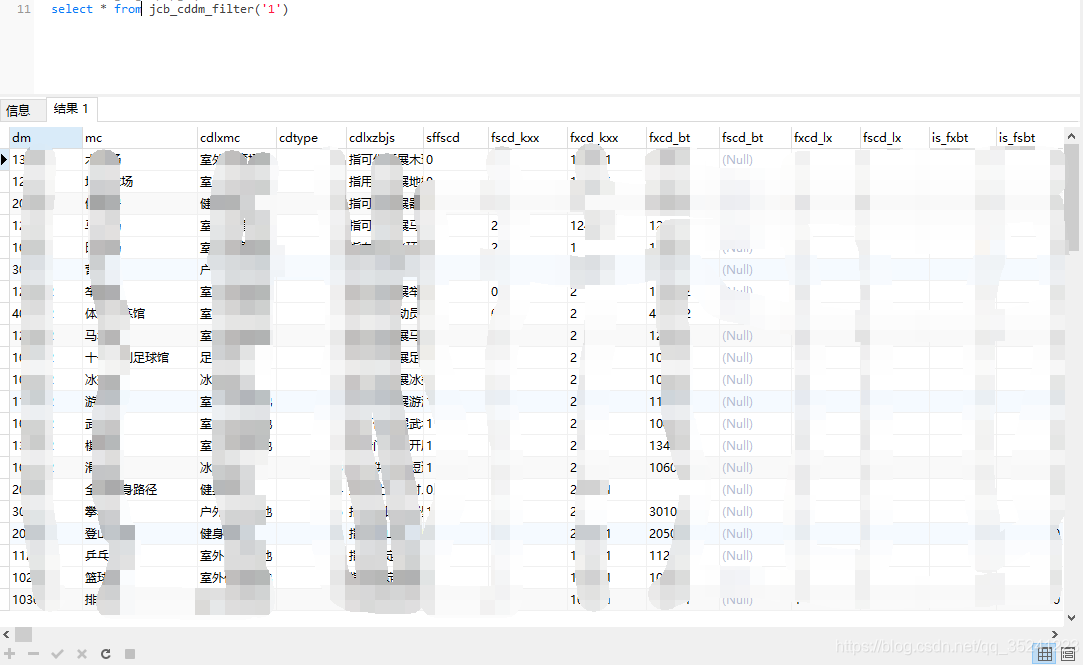Screen dimensions: 1089x665
Task: Select the mc column header
Action: 140,137
